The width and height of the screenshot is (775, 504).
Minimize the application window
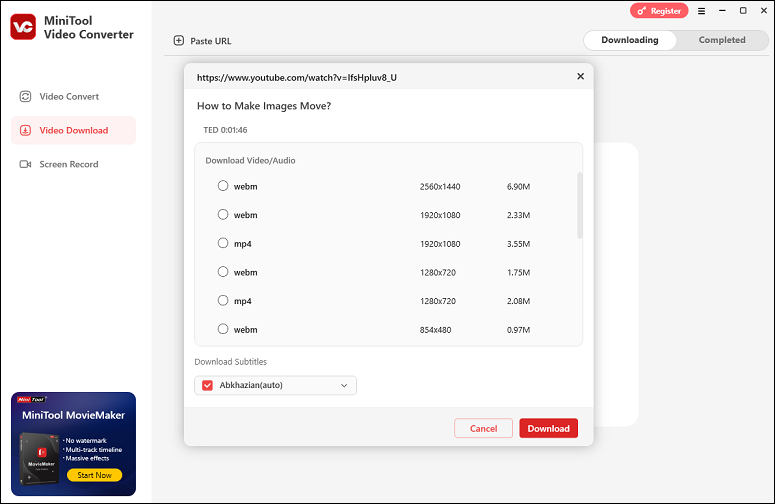(x=722, y=10)
